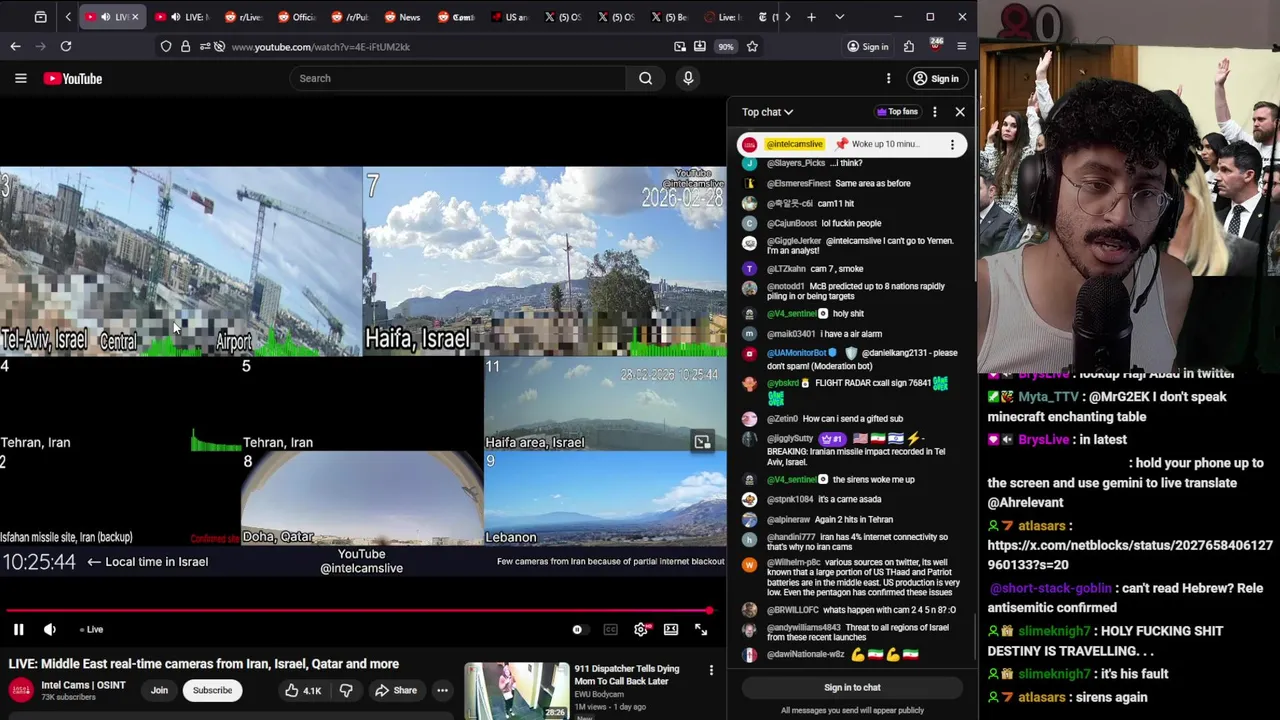
Task: Open Intel Cams | OSINT channel name
Action: coord(84,685)
